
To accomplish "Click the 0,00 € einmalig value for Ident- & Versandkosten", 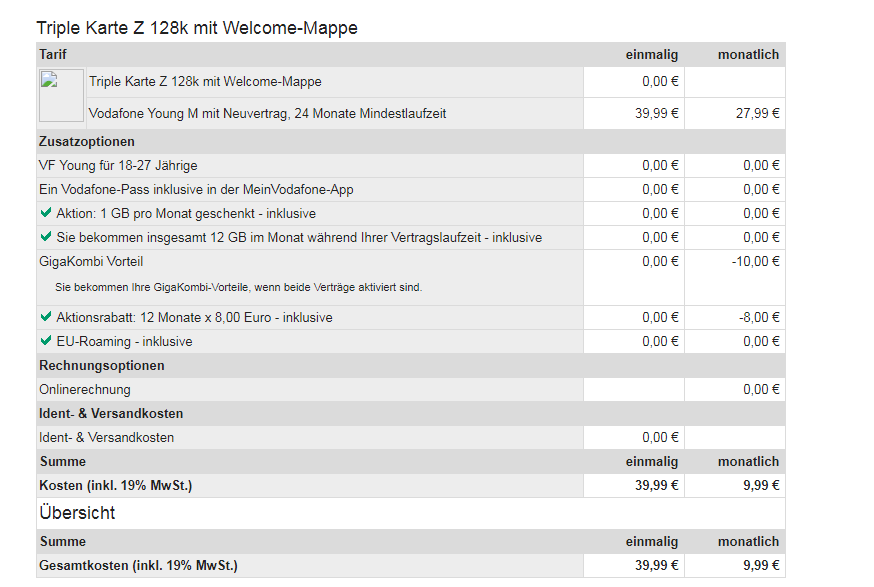I will [x=660, y=438].
